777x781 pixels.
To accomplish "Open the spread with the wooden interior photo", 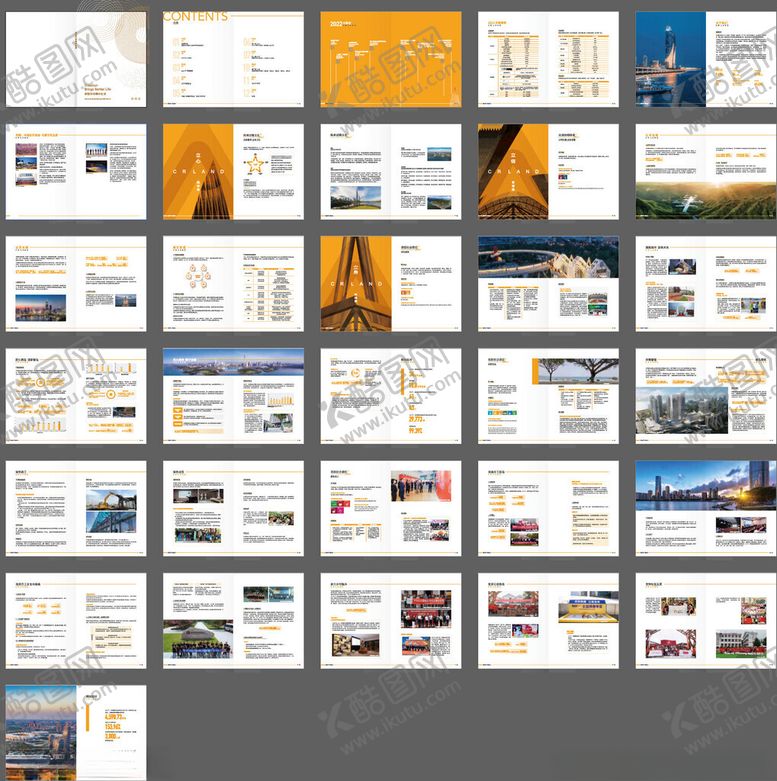I will coord(391,620).
